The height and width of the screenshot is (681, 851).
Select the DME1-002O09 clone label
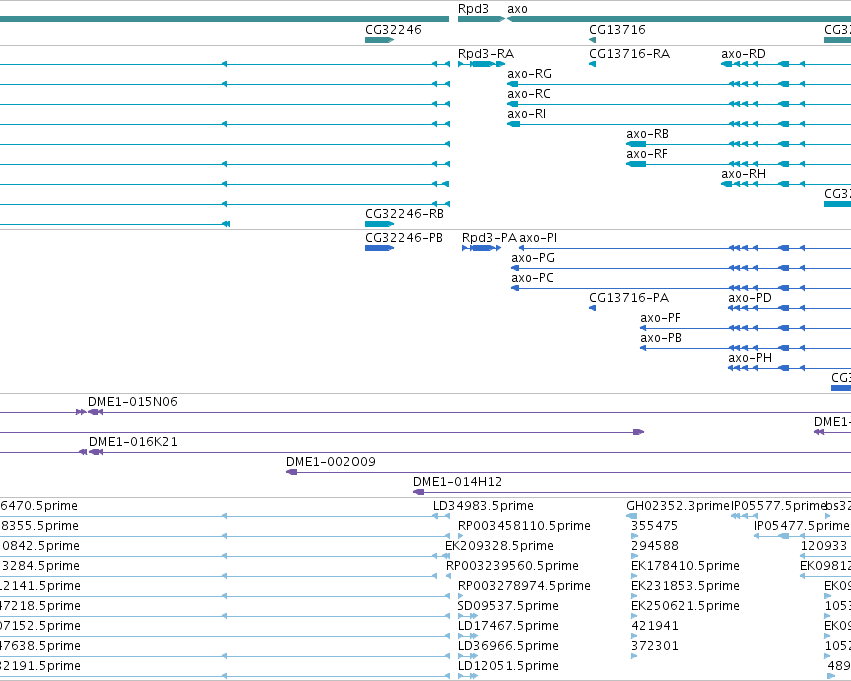[331, 462]
